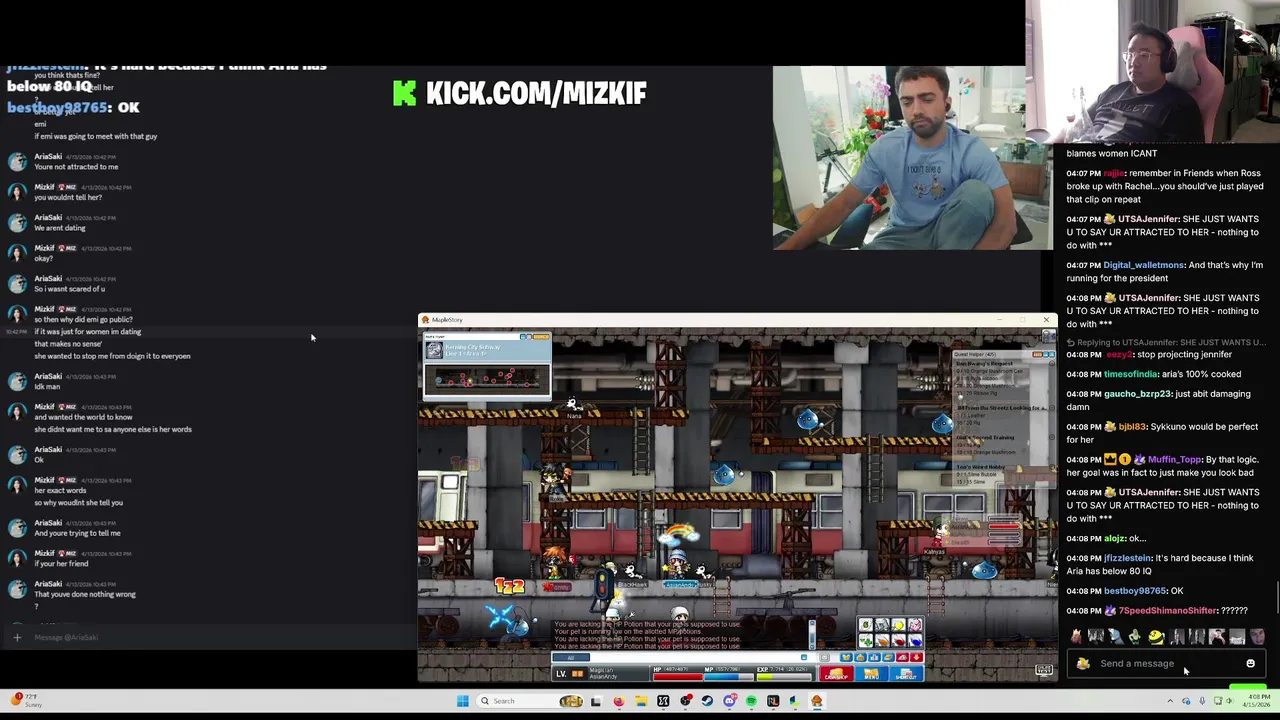Click username gaucho_bzrp23 in chat
This screenshot has height=720, width=1280.
pos(1137,394)
